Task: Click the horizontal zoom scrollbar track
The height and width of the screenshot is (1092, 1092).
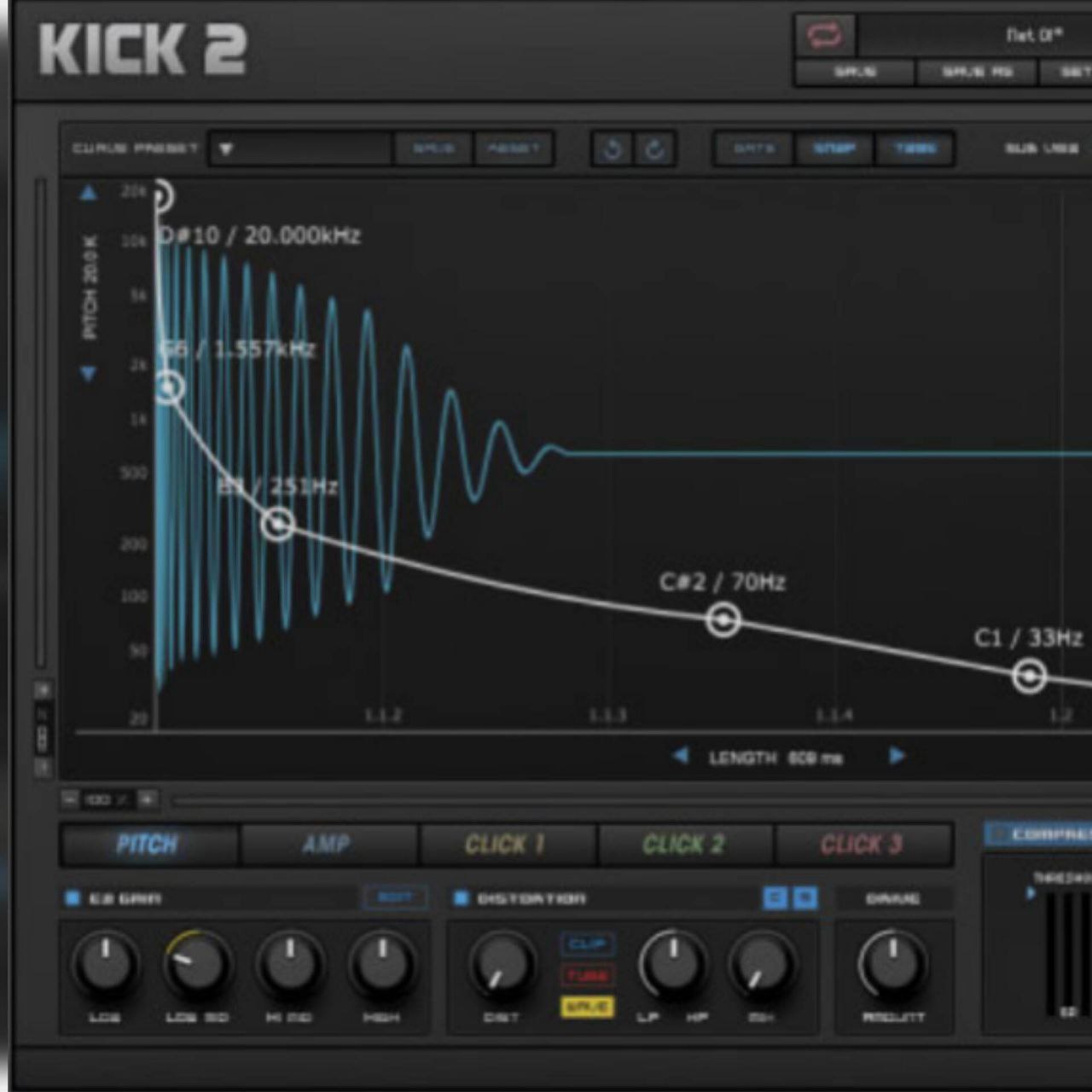Action: 631,800
